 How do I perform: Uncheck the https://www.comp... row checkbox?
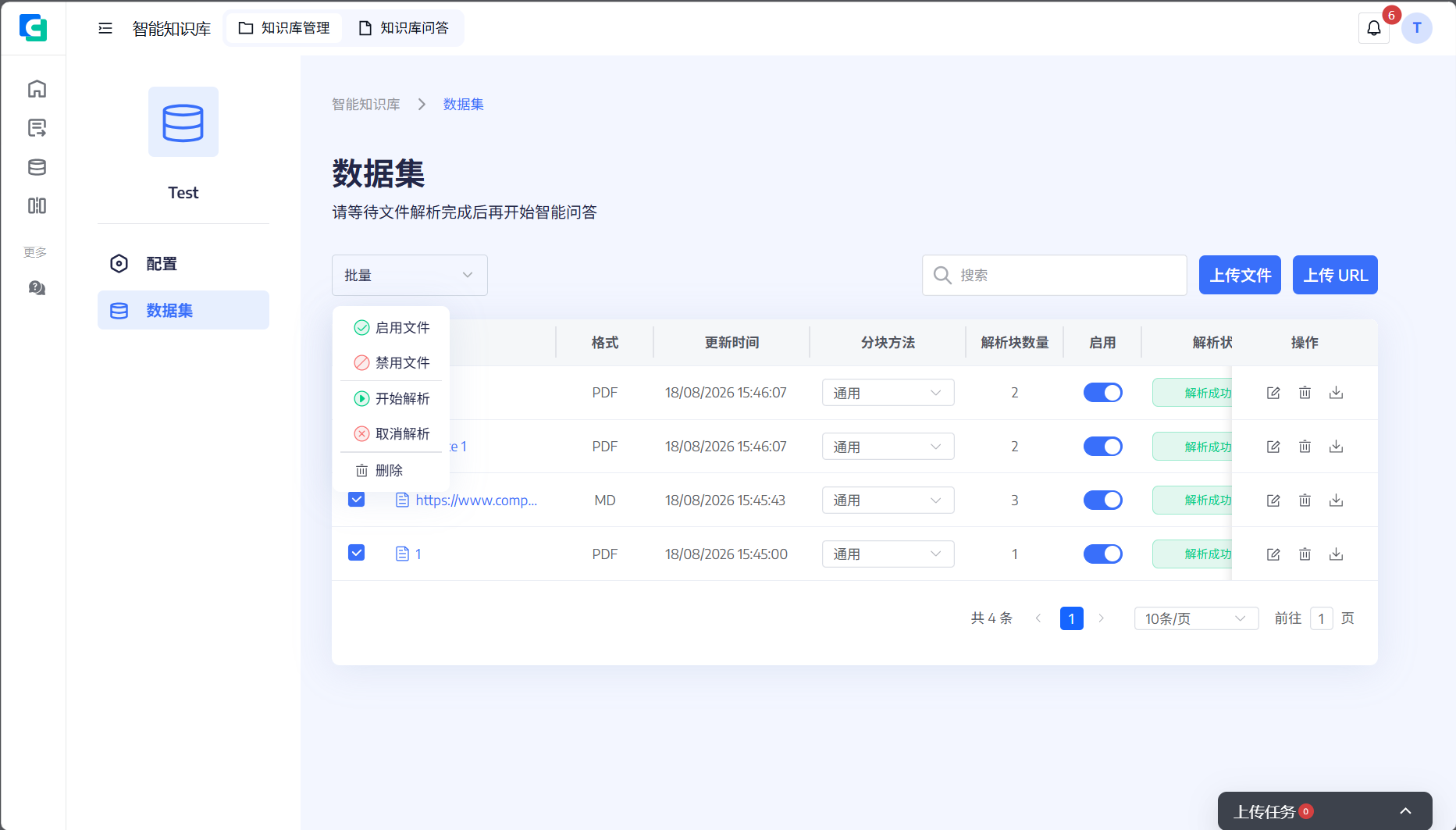click(x=356, y=499)
